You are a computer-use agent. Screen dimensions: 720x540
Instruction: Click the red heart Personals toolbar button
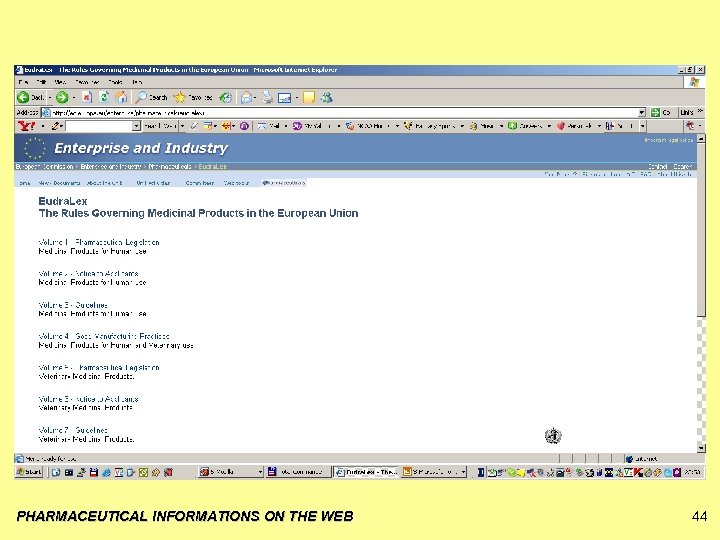pyautogui.click(x=576, y=126)
